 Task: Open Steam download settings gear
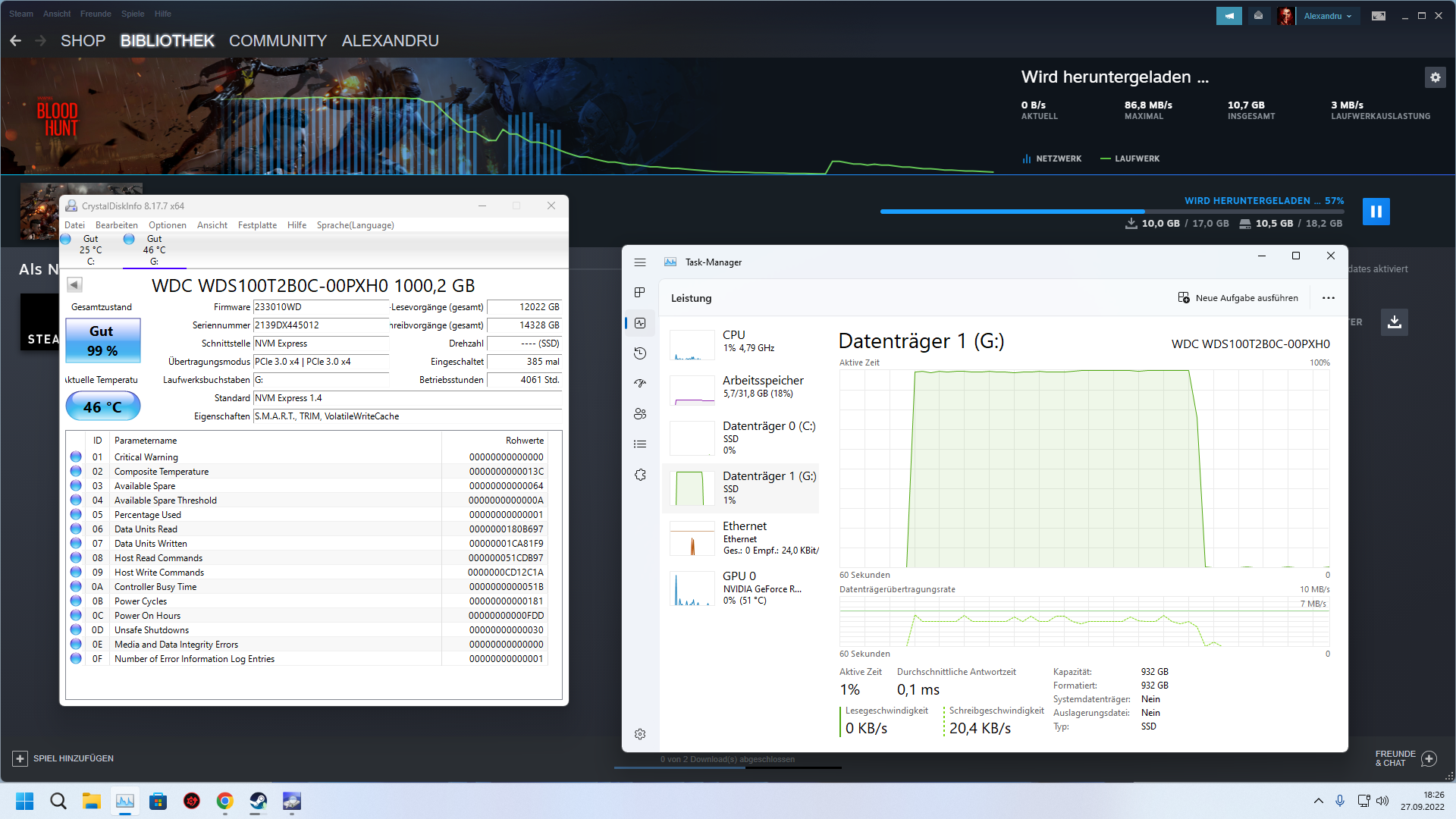point(1435,77)
